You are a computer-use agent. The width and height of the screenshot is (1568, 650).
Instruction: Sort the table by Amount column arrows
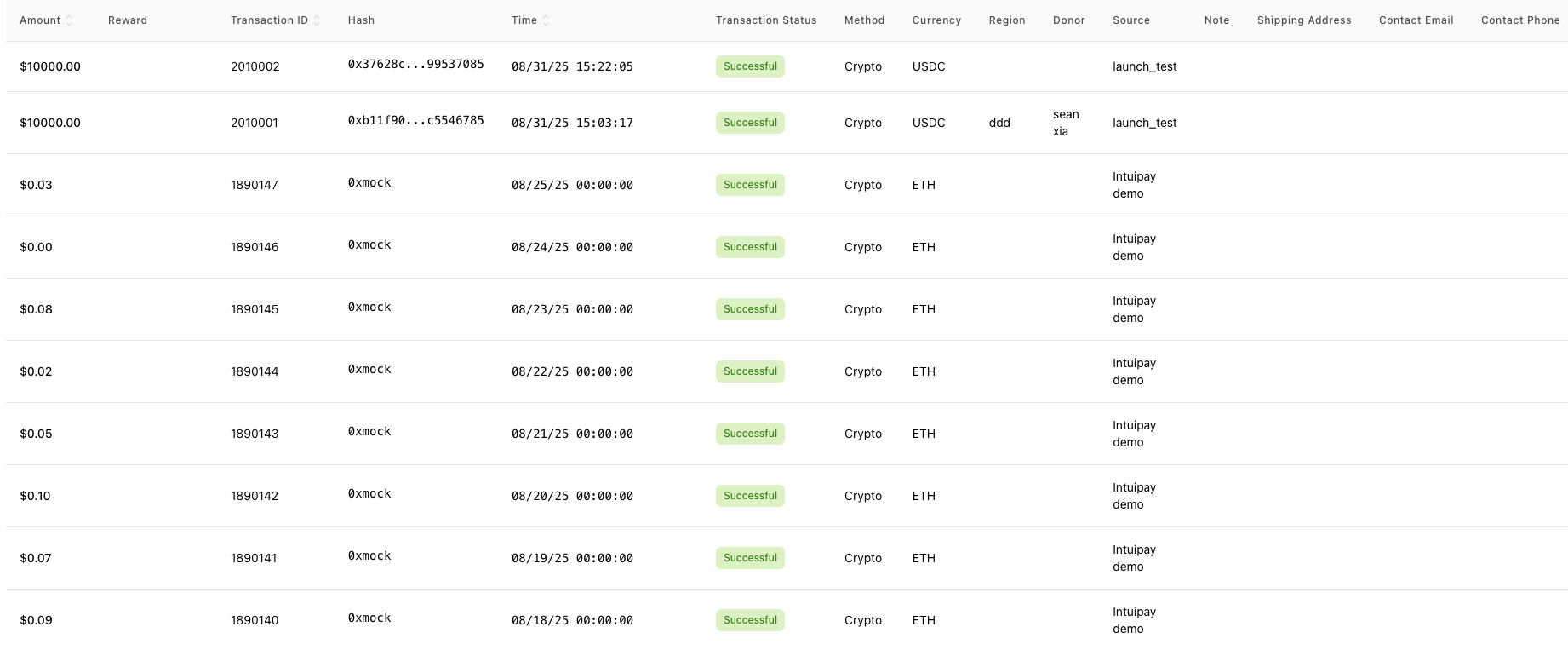pyautogui.click(x=69, y=20)
